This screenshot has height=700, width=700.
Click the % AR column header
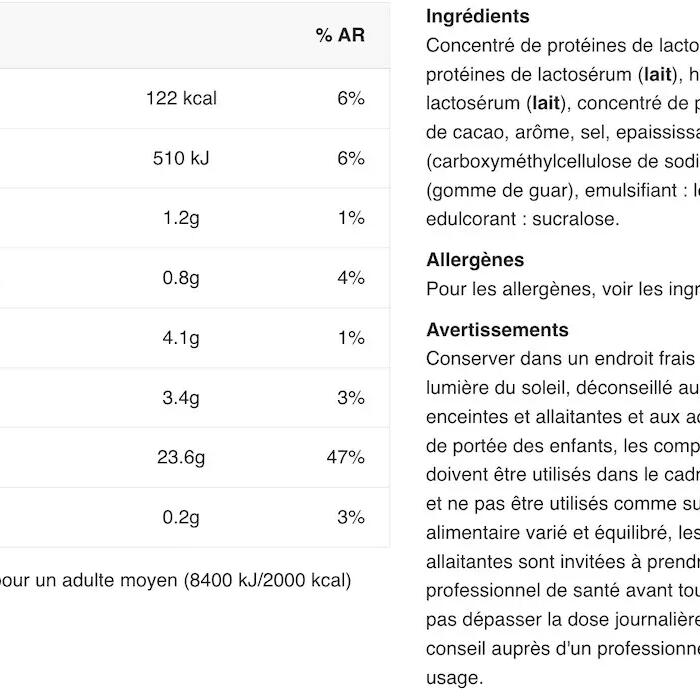point(340,36)
